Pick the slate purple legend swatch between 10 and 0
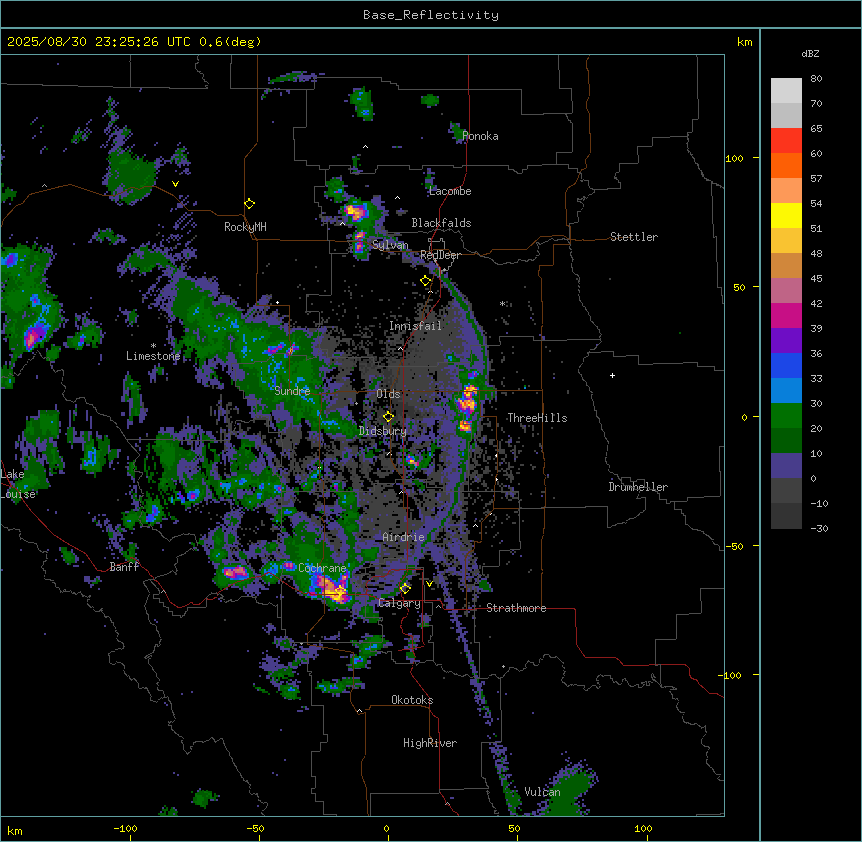 coord(786,466)
